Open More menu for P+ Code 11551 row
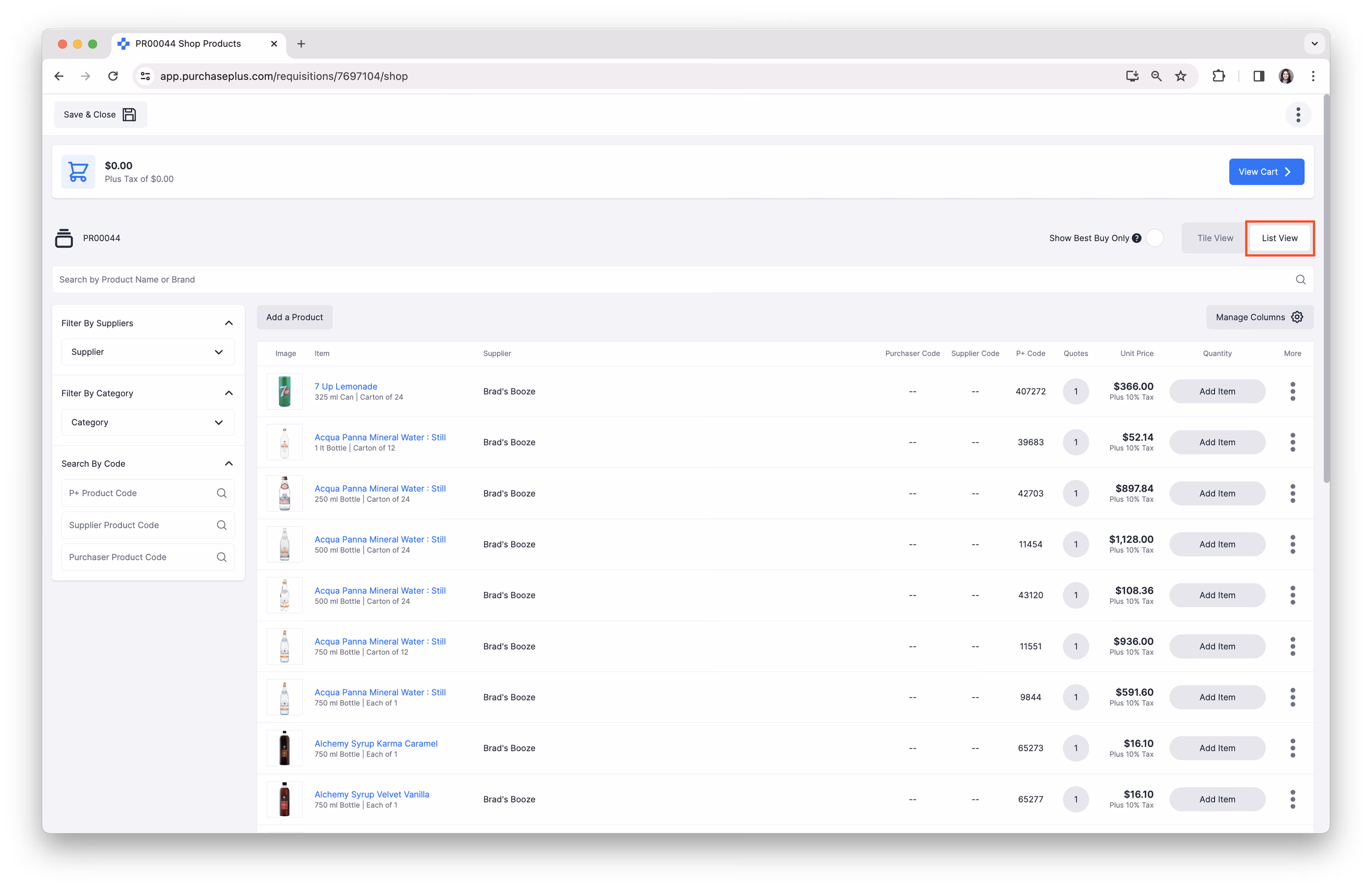1372x889 pixels. coord(1292,646)
